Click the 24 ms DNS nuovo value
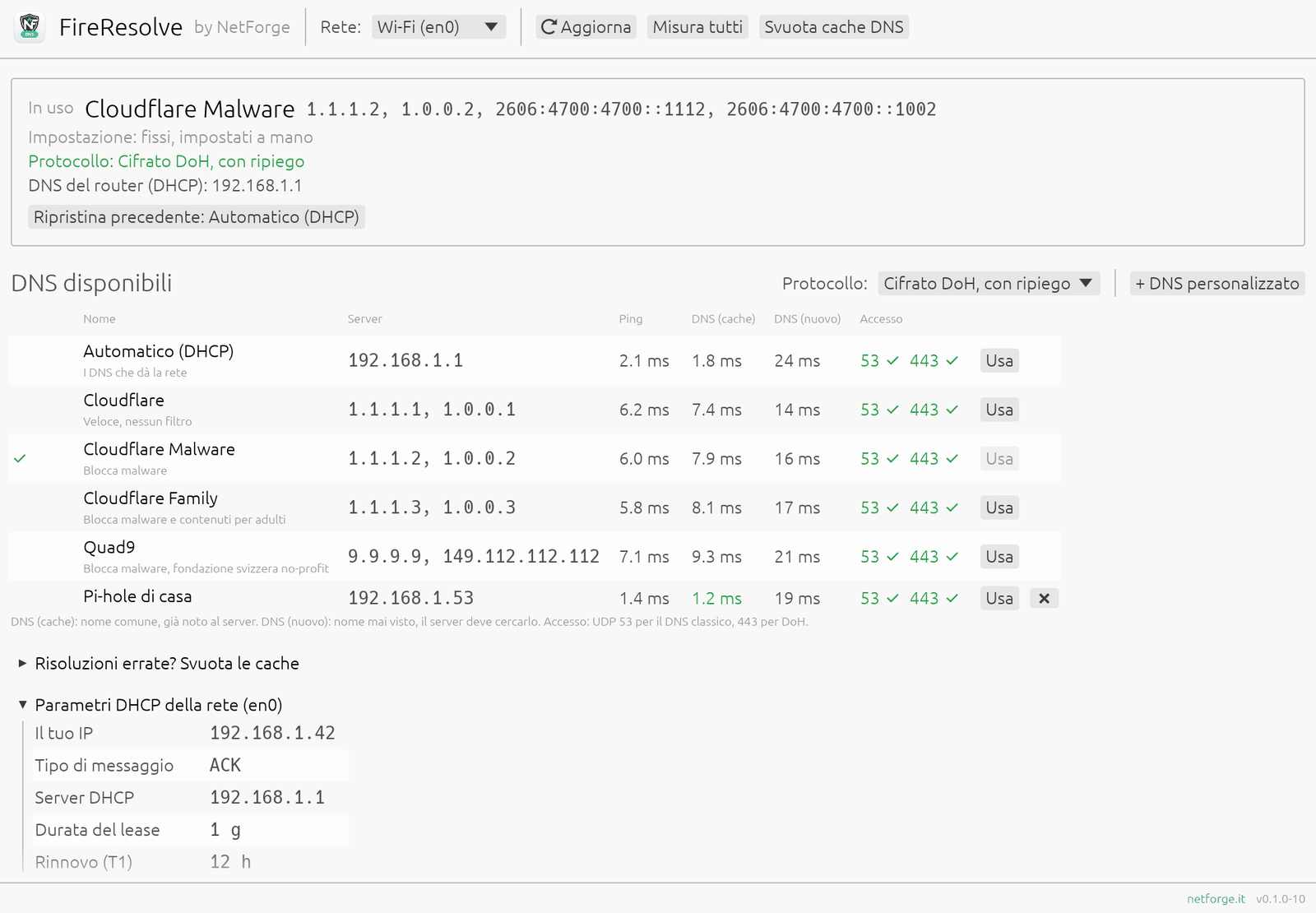1316x913 pixels. click(797, 361)
